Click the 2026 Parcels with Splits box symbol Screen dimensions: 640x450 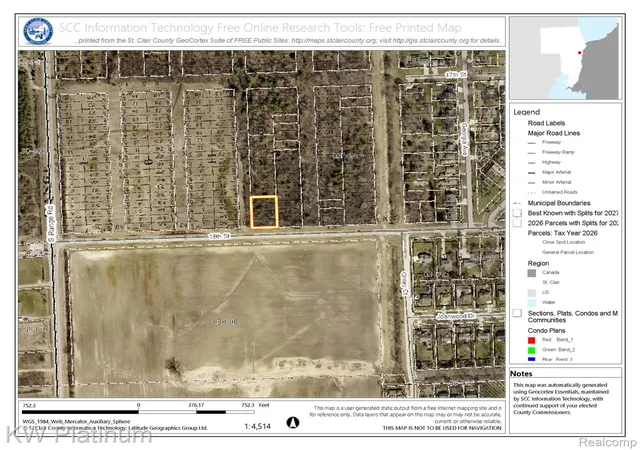[518, 223]
